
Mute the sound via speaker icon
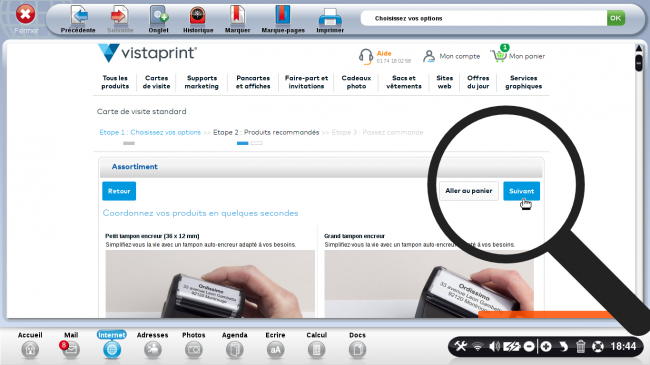(x=494, y=346)
